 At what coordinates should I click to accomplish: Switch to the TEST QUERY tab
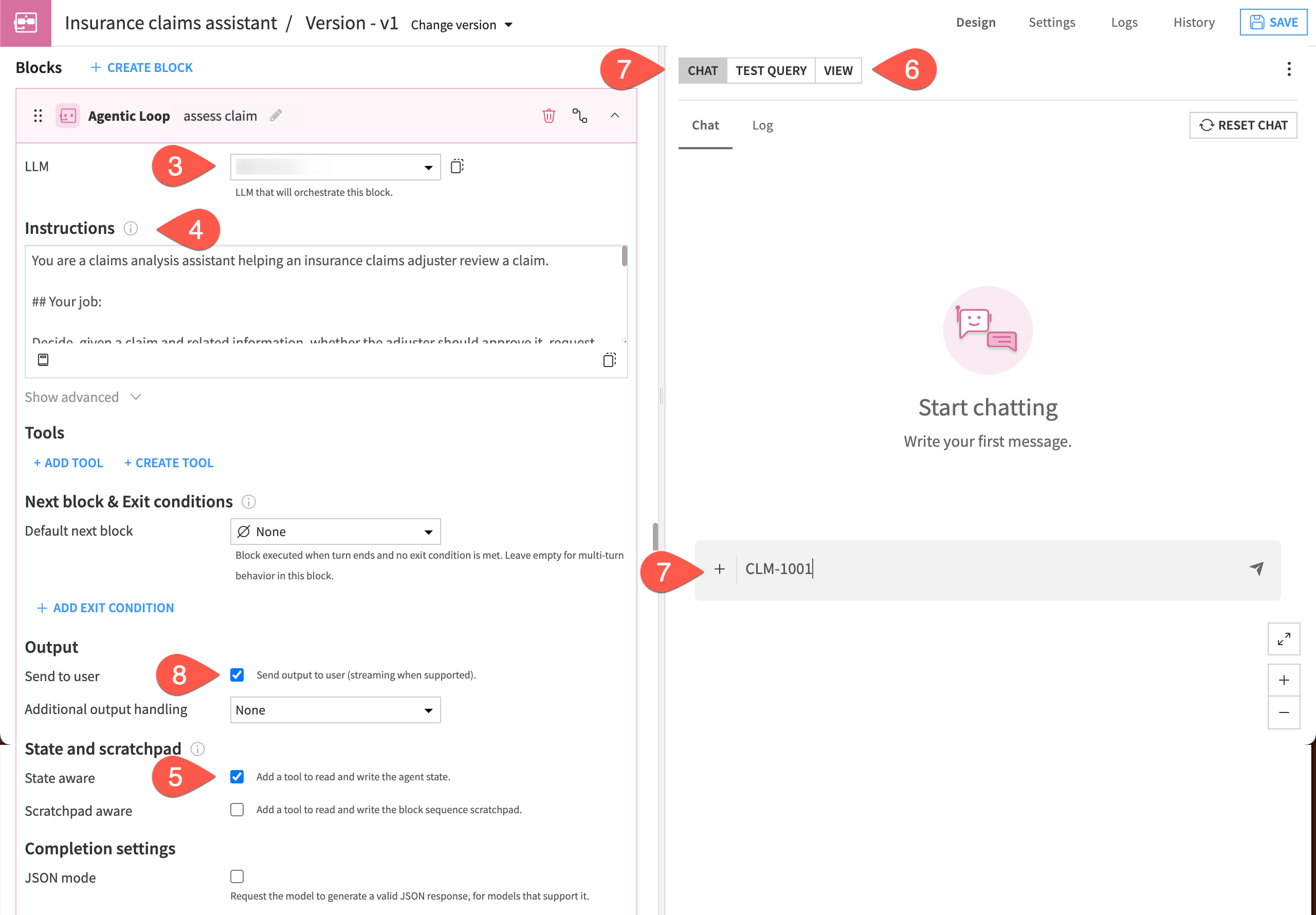tap(772, 70)
